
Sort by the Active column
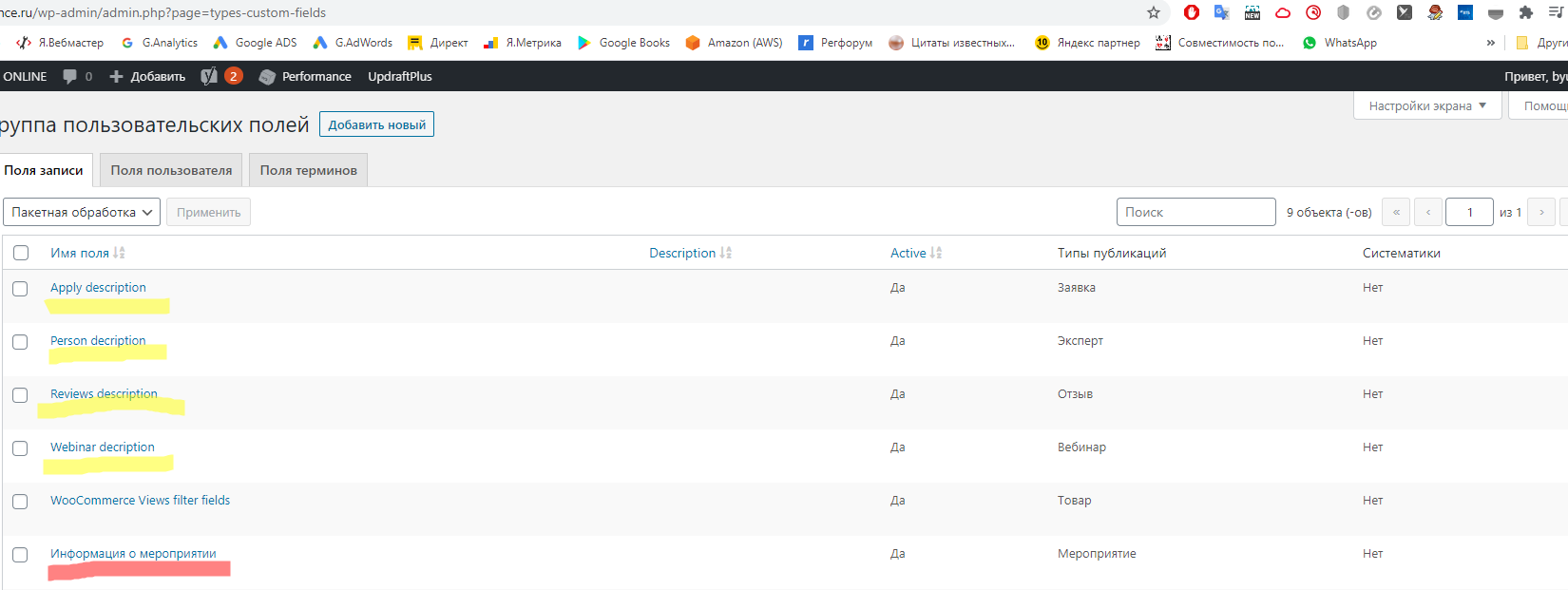click(x=916, y=253)
